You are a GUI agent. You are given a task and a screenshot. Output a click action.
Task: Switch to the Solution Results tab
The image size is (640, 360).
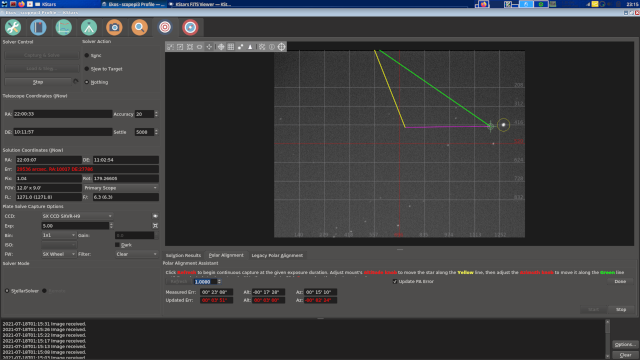click(x=183, y=256)
